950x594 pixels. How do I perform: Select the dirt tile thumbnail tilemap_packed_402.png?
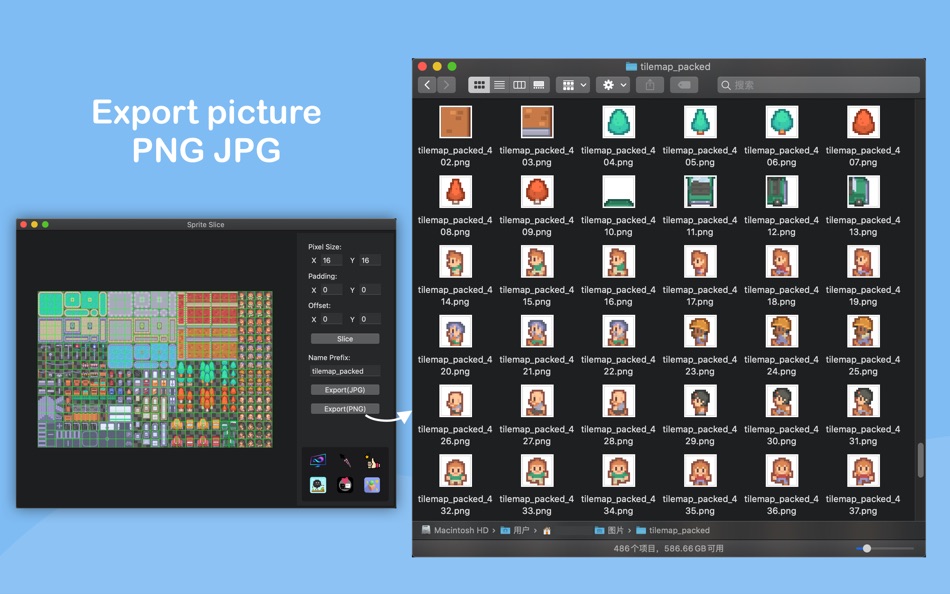(455, 121)
